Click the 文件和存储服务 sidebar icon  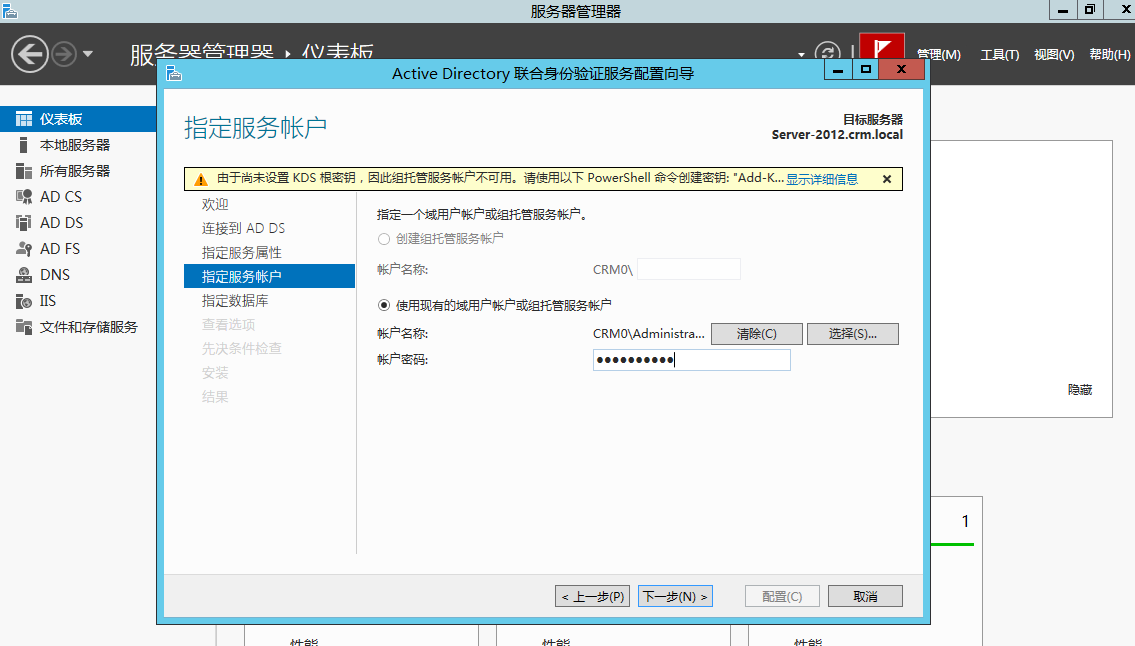click(24, 327)
